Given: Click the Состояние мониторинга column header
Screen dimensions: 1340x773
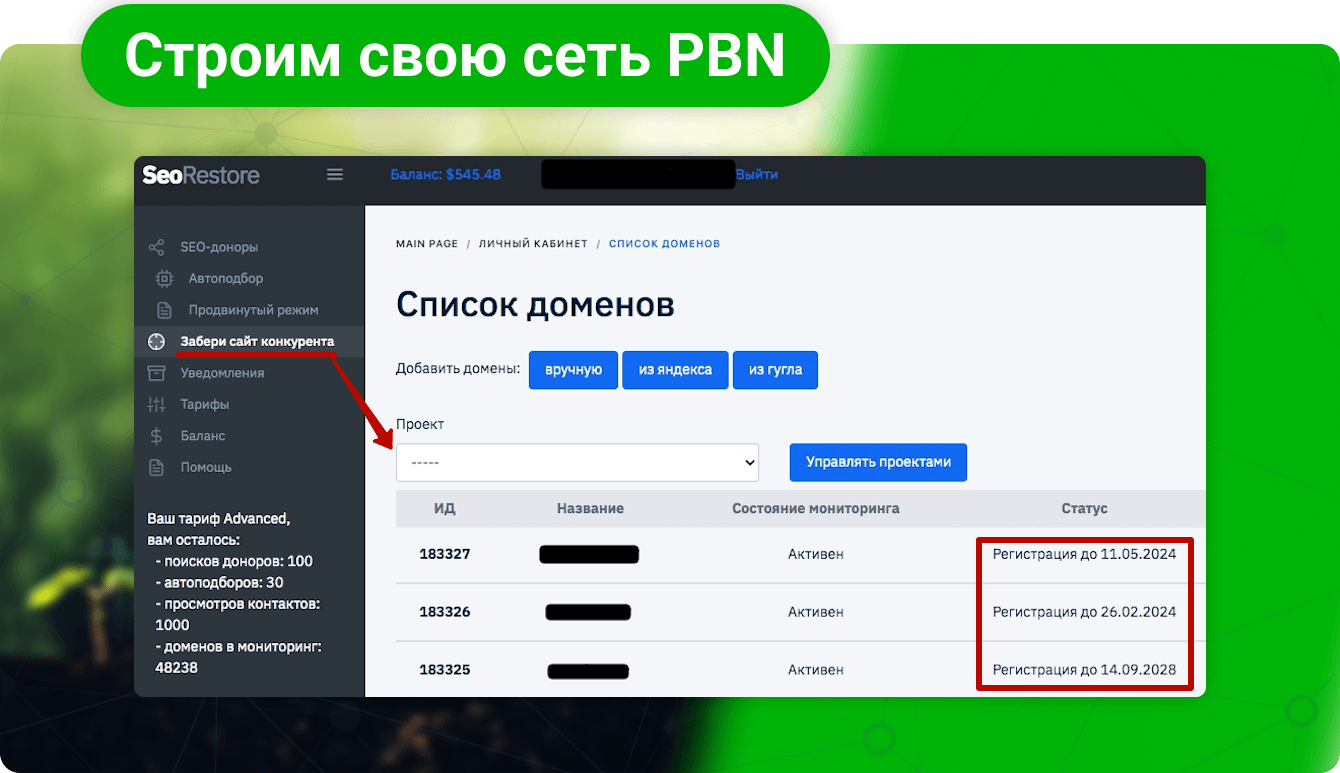Looking at the screenshot, I should [x=816, y=508].
